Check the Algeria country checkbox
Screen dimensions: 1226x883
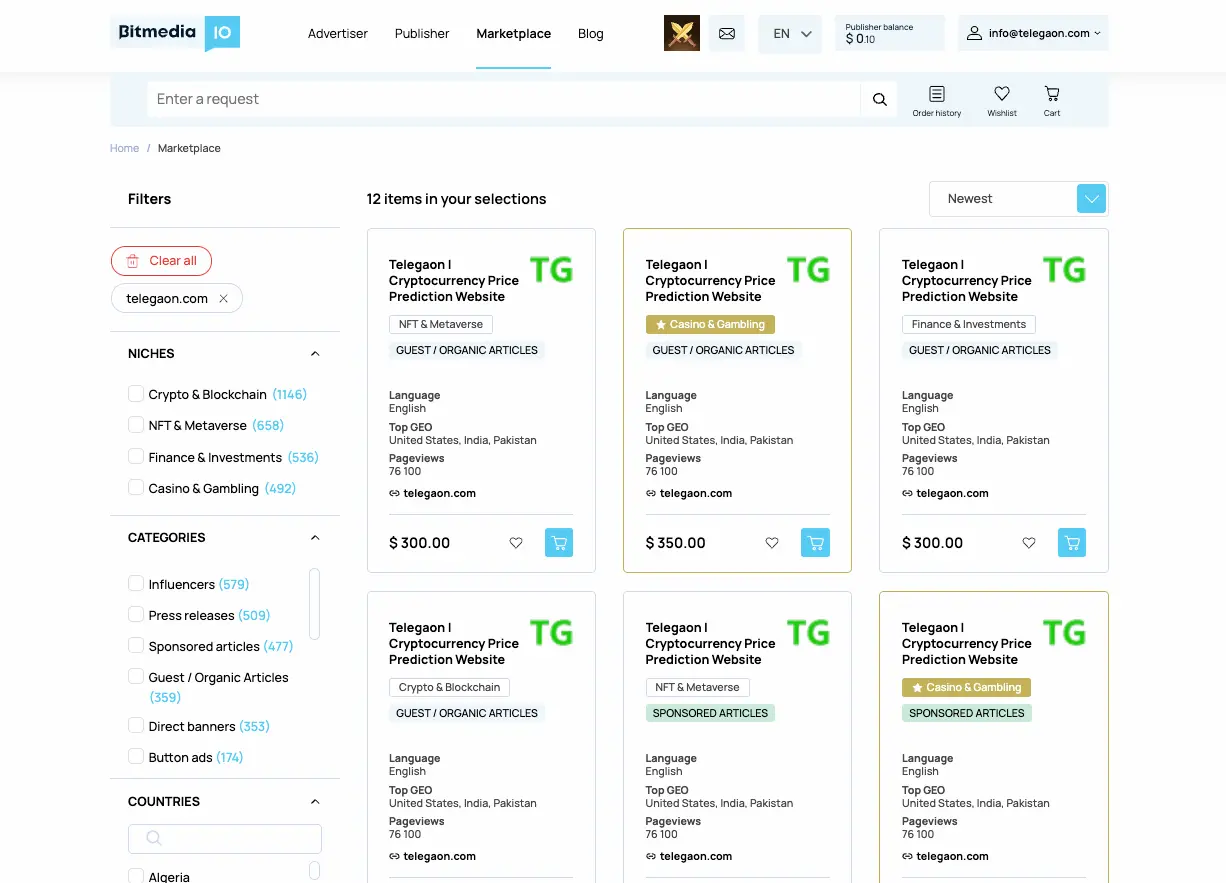point(136,876)
